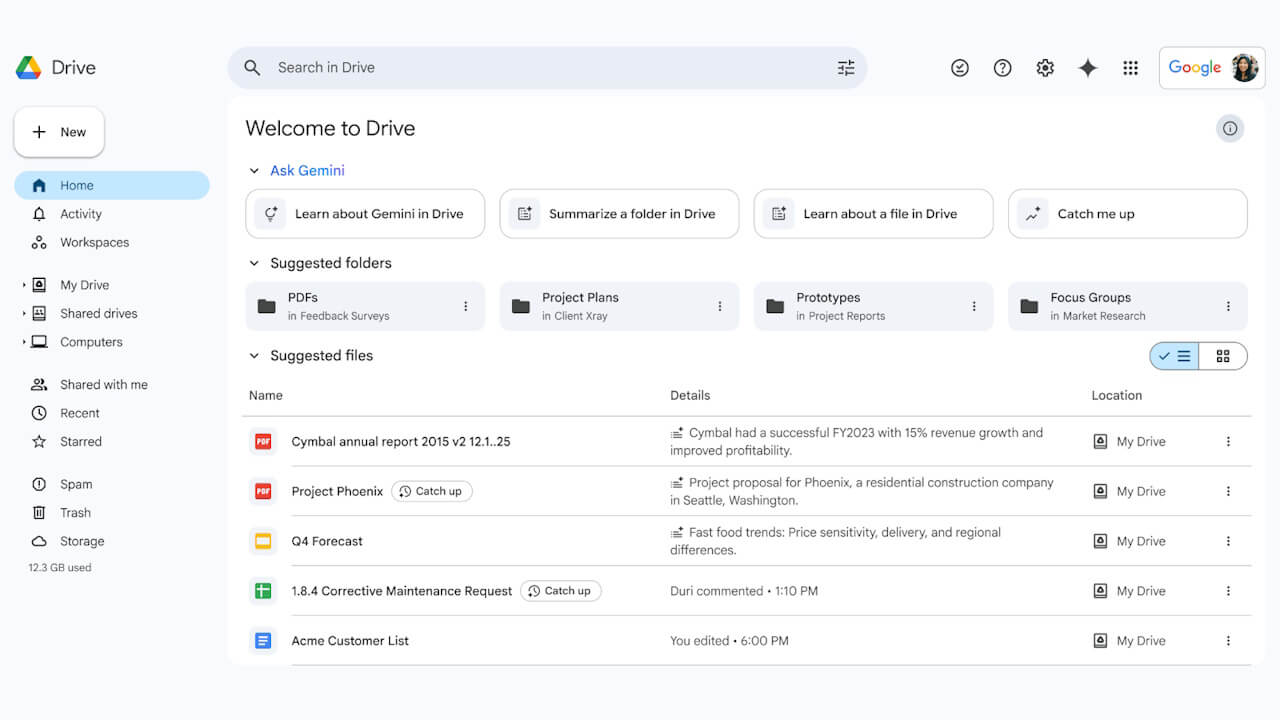Click 12.3 GB used storage text
Screen dimensions: 1280x720
pyautogui.click(x=60, y=567)
